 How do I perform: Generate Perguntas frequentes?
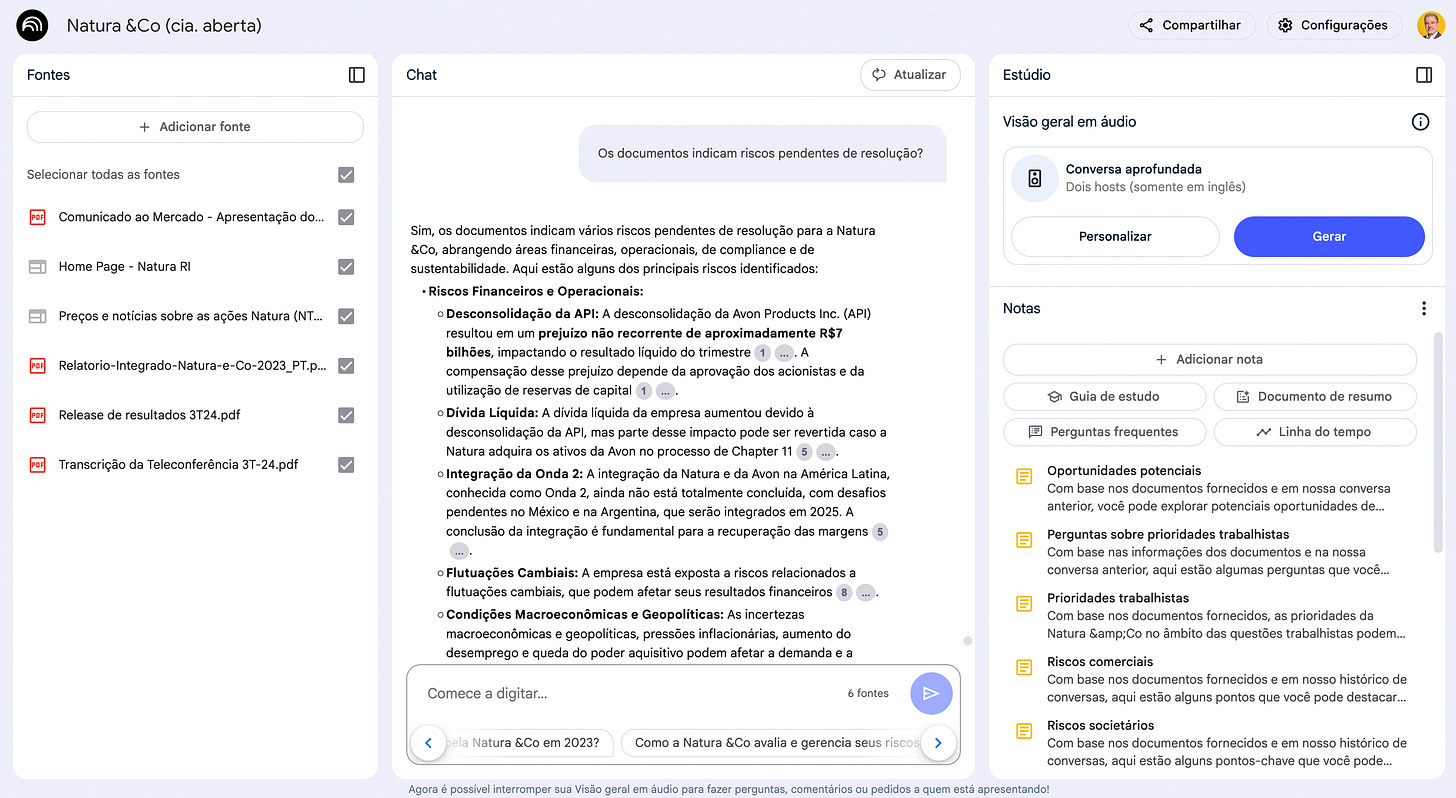click(1104, 432)
